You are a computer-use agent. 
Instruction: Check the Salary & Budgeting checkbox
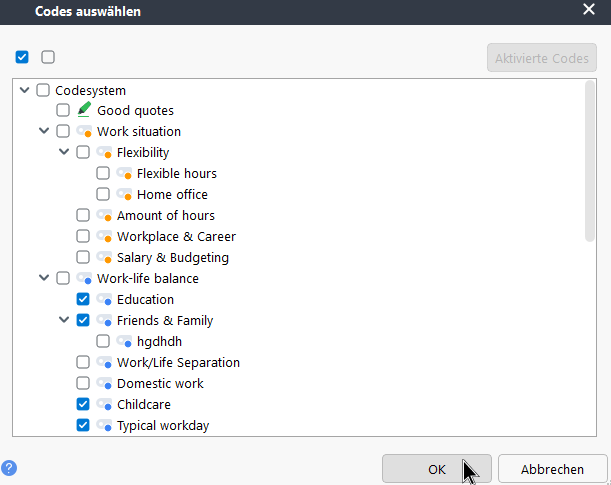click(x=83, y=257)
